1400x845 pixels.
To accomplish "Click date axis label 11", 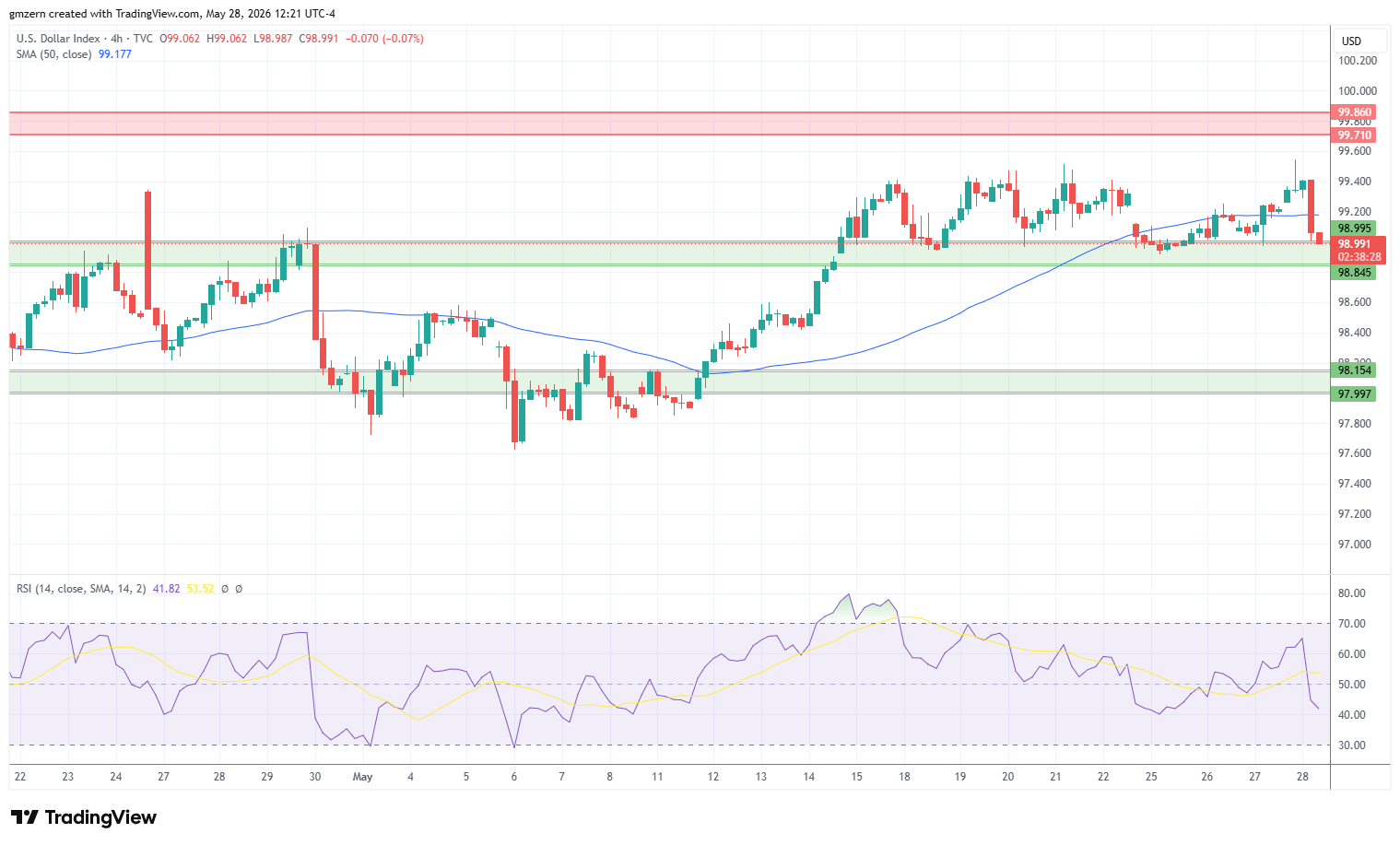I will pos(657,777).
